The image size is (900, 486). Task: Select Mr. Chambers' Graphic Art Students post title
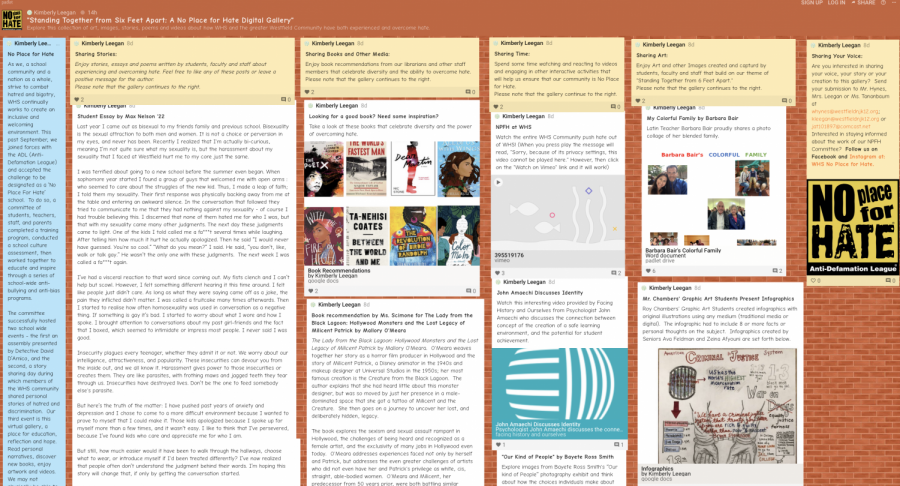[x=718, y=298]
